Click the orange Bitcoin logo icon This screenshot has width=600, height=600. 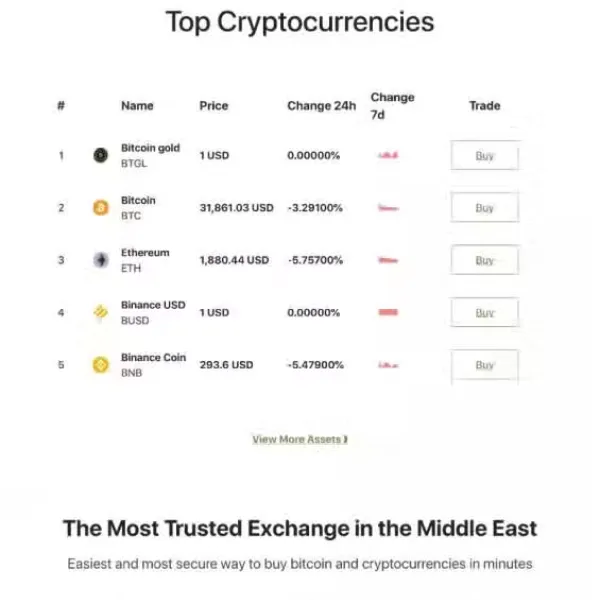click(x=101, y=208)
